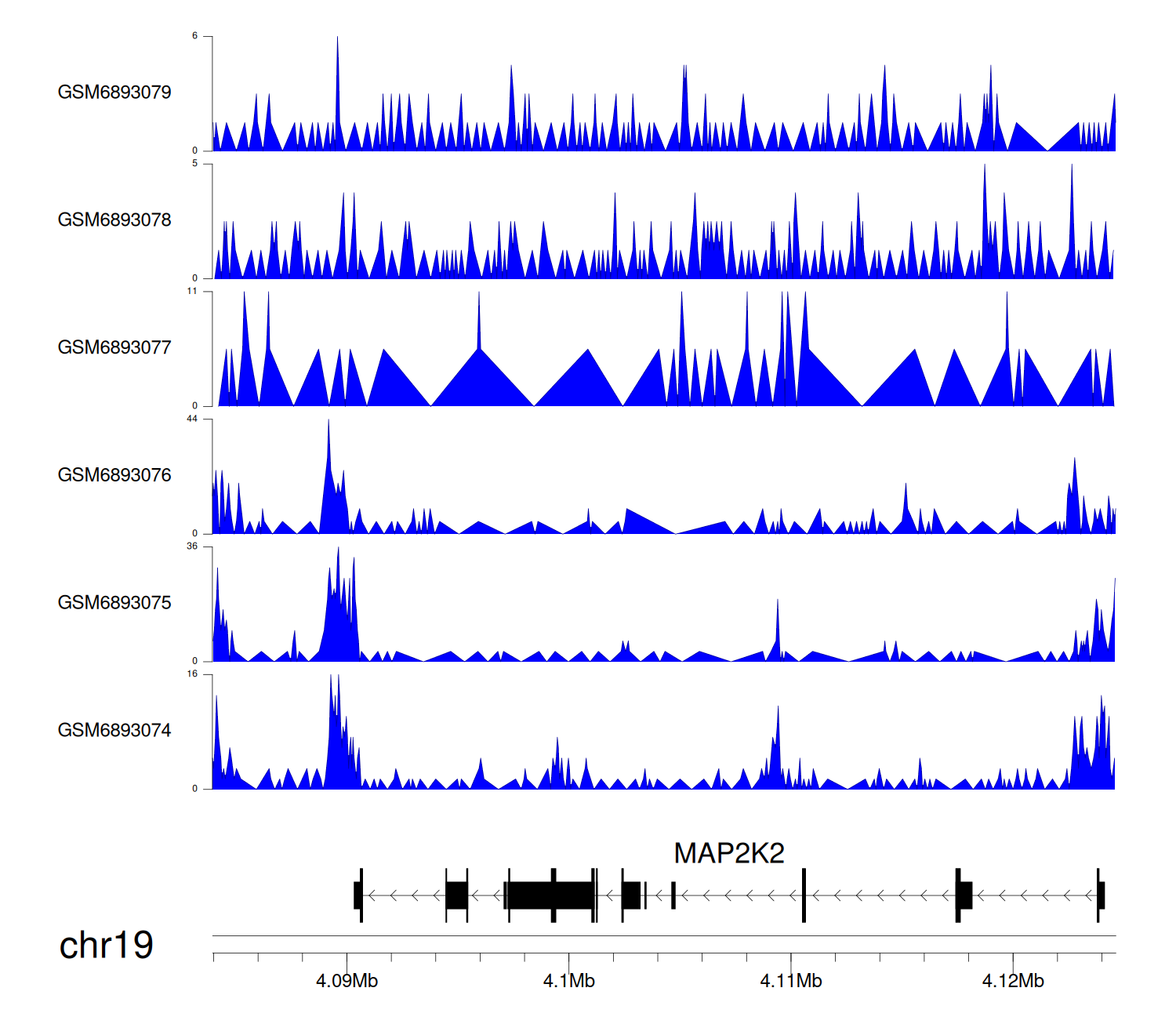The image size is (1176, 1035).
Task: Click the 4.09Mb axis position label
Action: point(347,981)
